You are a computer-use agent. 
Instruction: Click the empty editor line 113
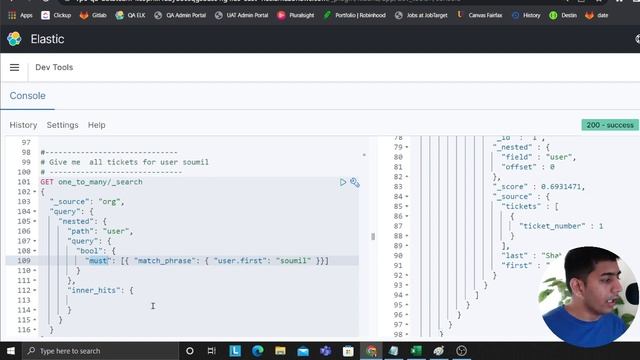[x=198, y=300]
